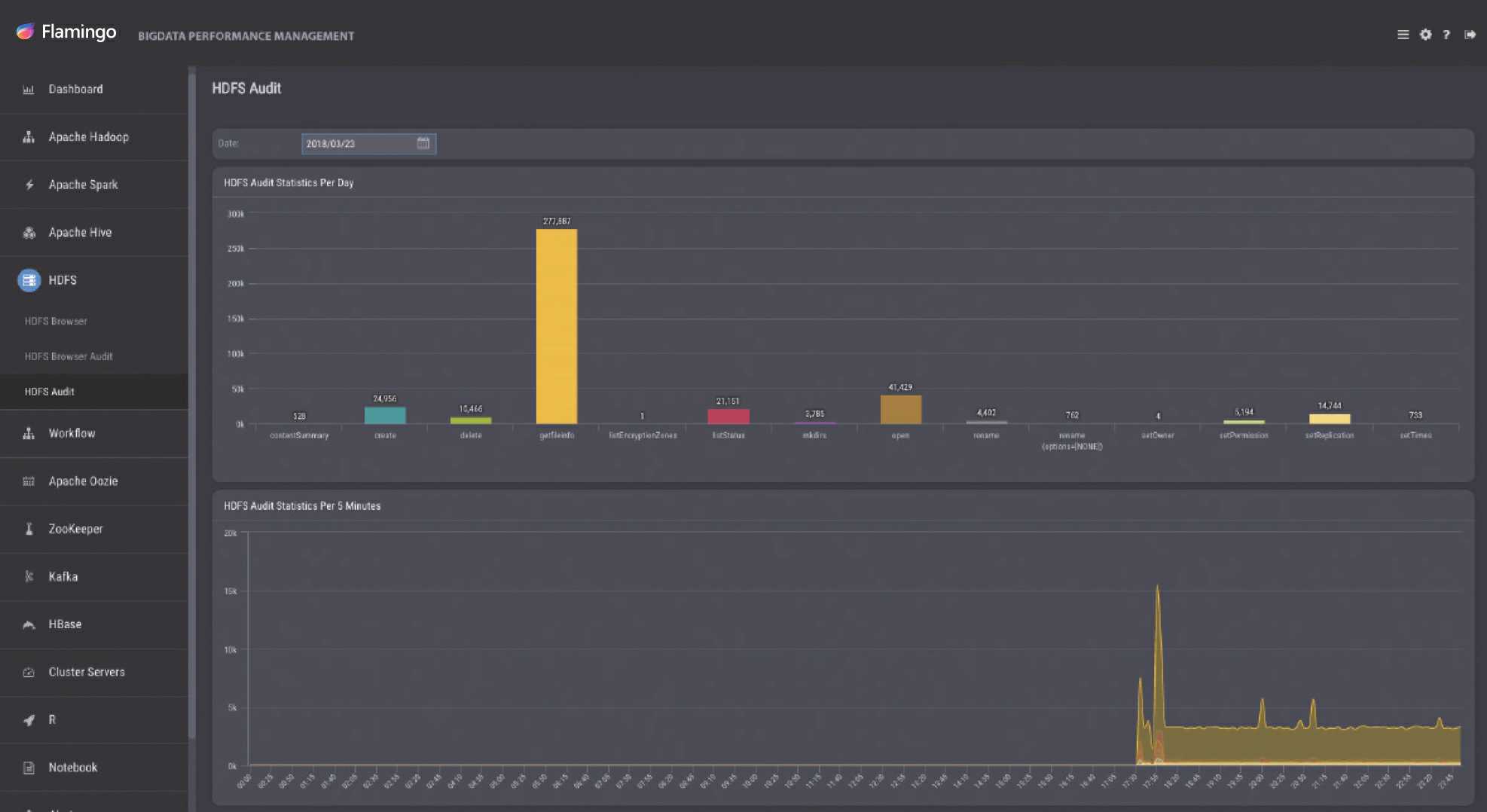
Task: Click the logout icon in header
Action: [x=1470, y=35]
